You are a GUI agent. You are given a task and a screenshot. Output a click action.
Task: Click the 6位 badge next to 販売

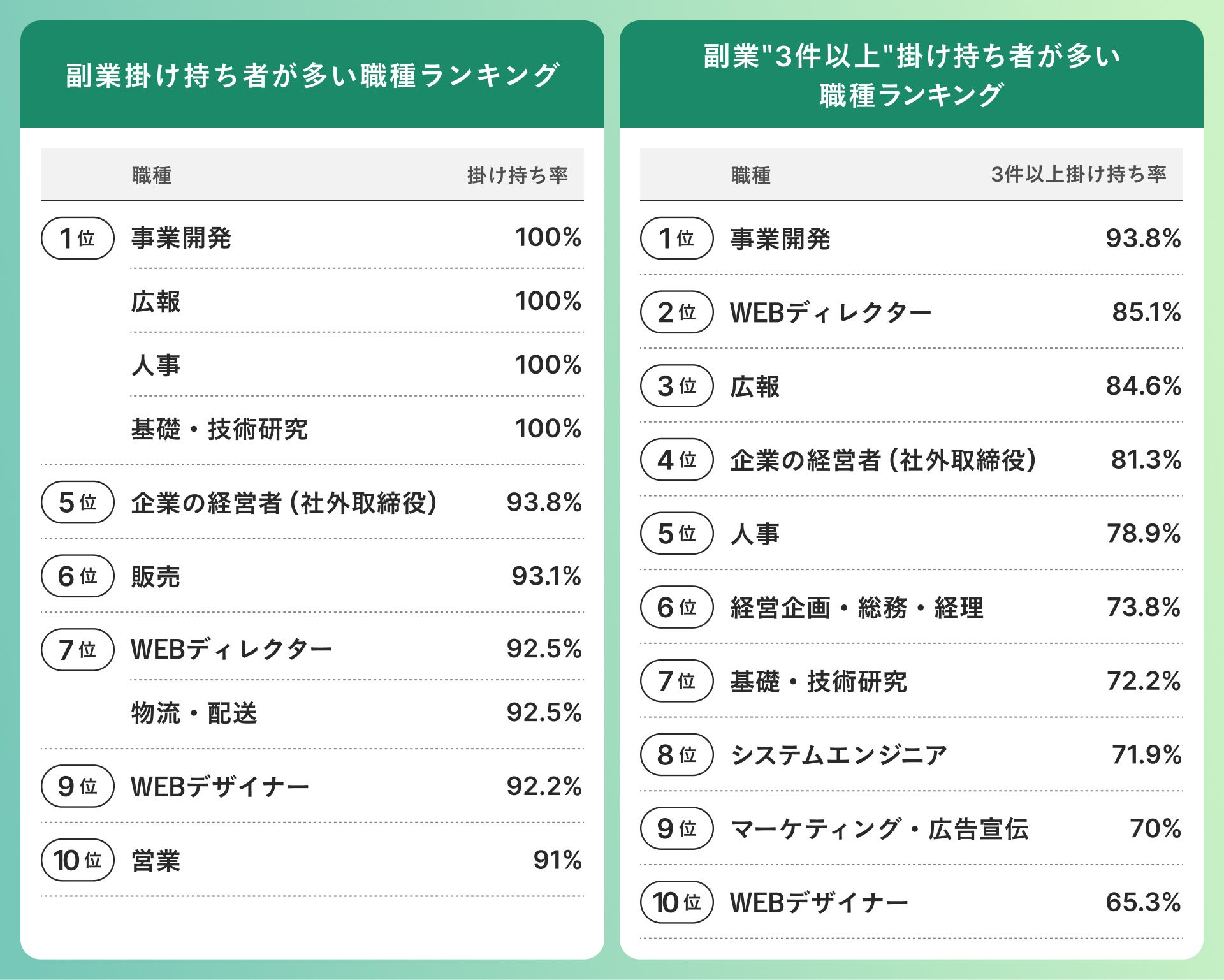pyautogui.click(x=77, y=576)
